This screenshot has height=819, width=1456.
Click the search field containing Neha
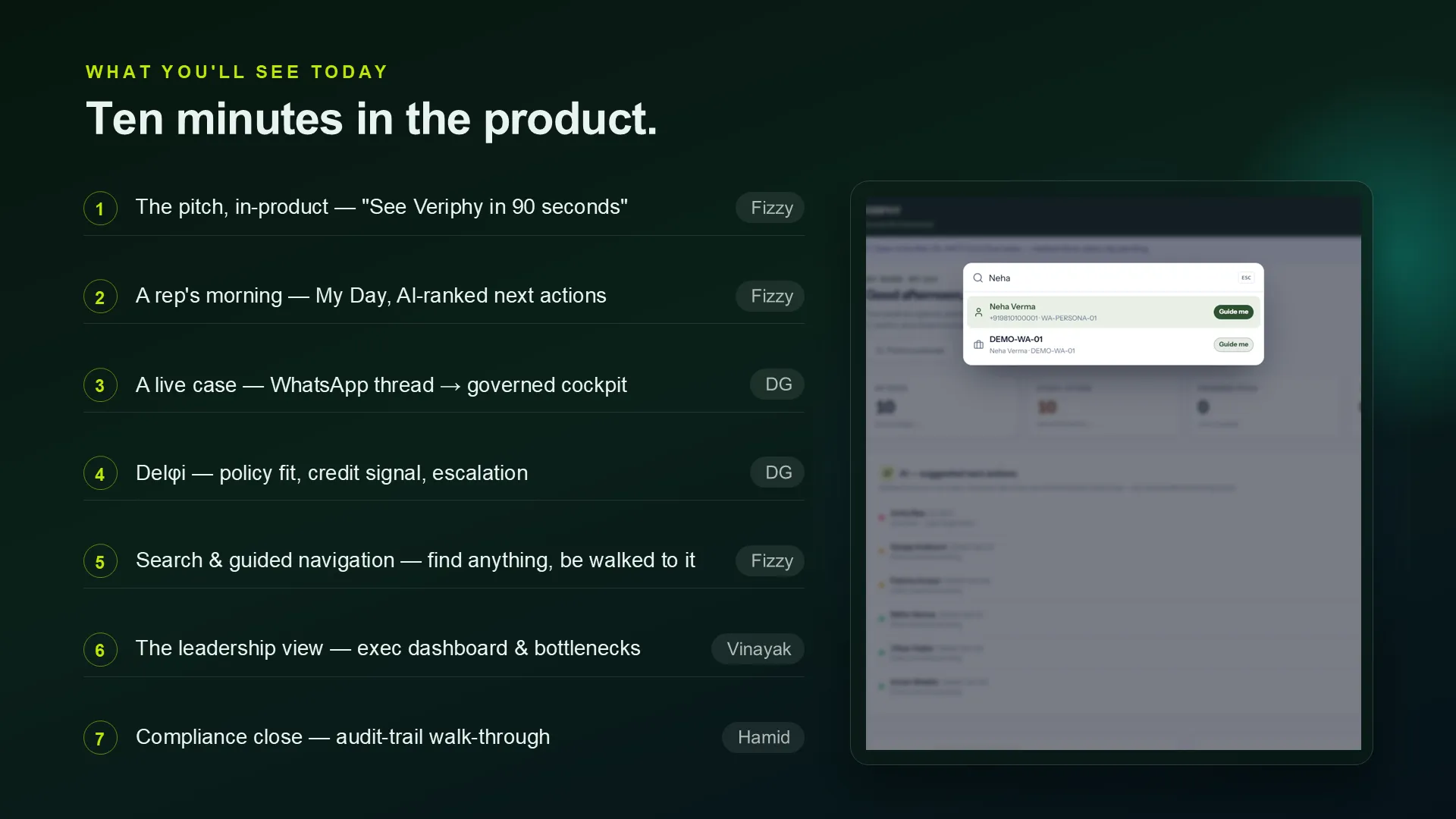point(1113,278)
